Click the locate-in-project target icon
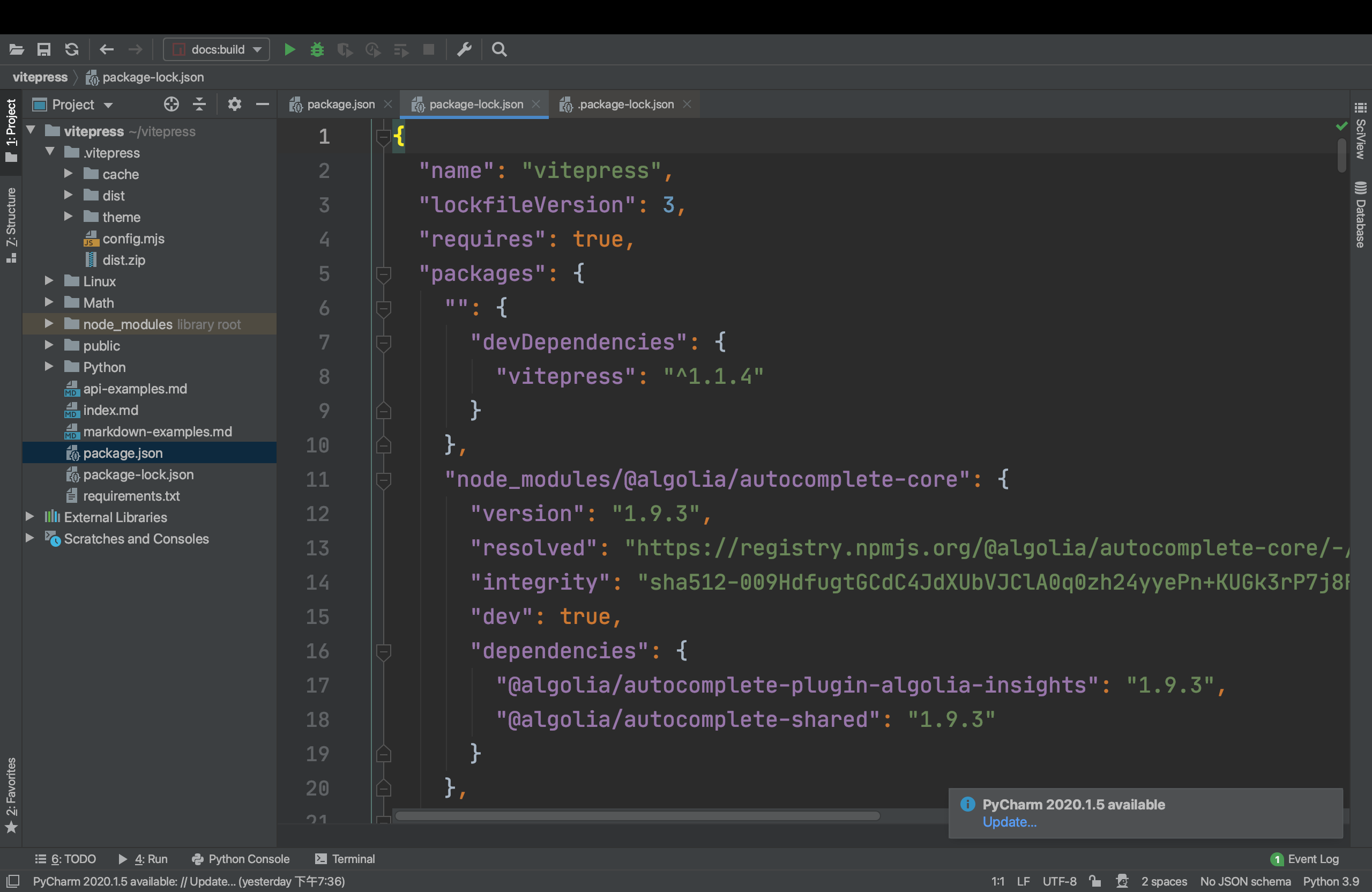This screenshot has width=1372, height=892. 171,105
